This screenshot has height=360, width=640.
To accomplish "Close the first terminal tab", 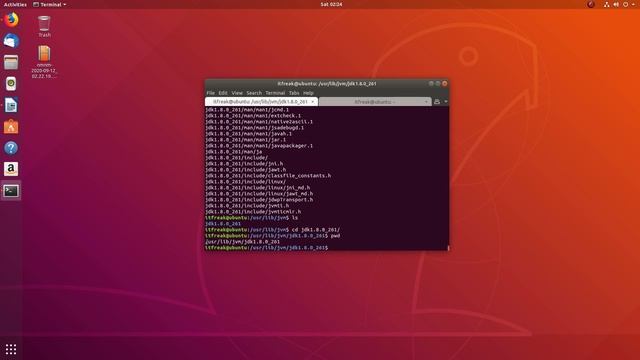I will (x=313, y=102).
